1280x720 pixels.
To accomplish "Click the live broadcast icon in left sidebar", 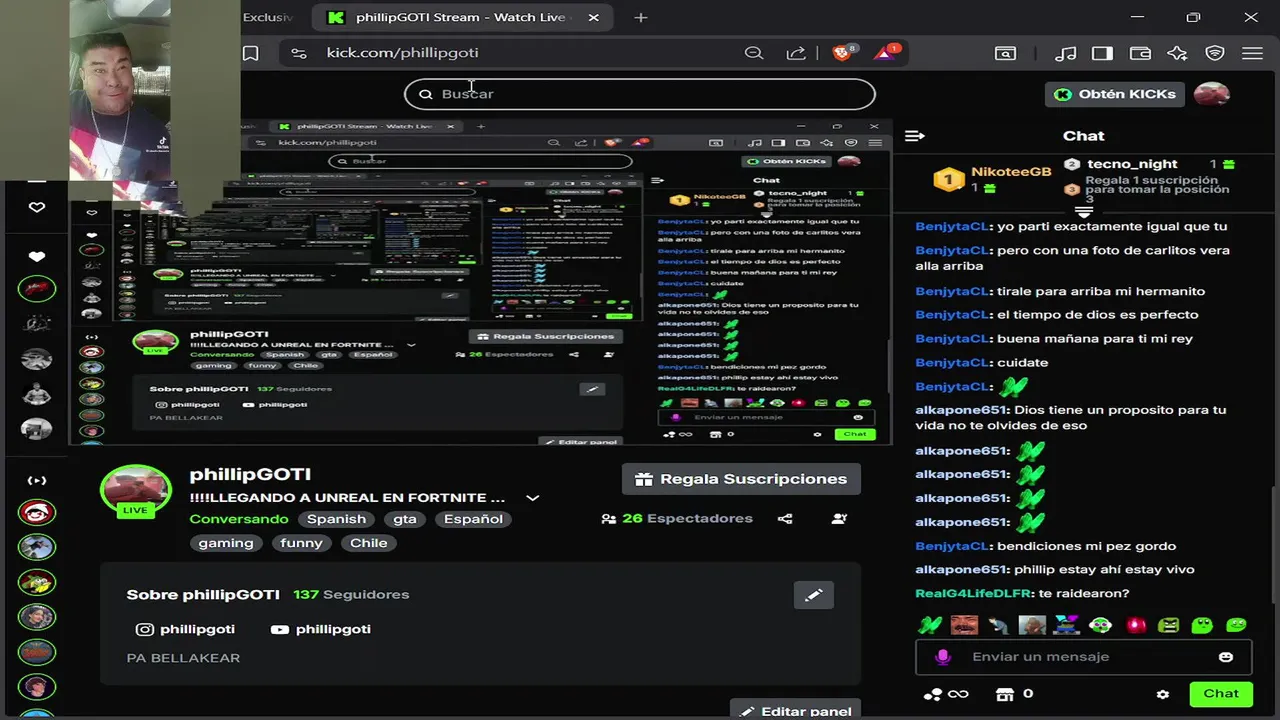I will point(37,481).
